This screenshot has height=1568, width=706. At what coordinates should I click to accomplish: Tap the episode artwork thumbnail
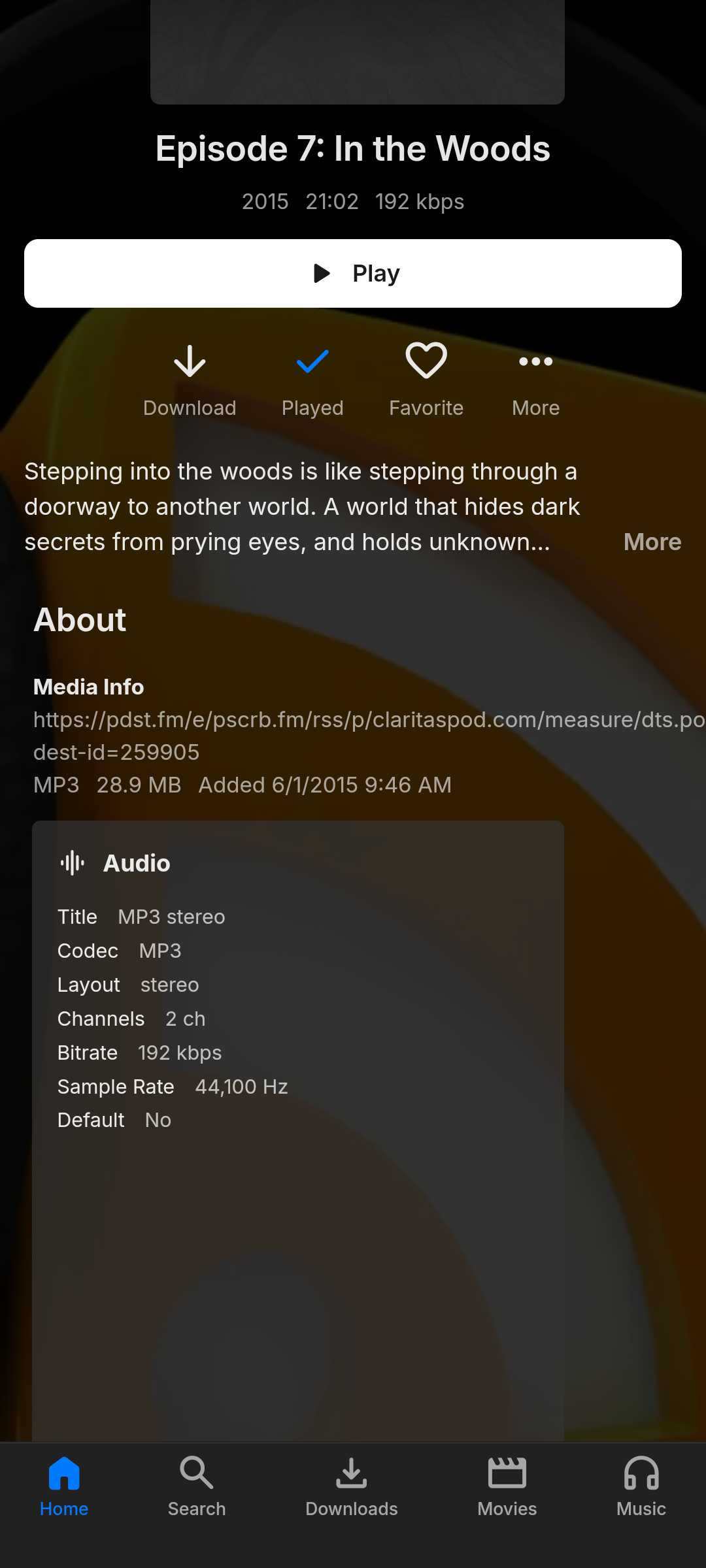coord(357,51)
